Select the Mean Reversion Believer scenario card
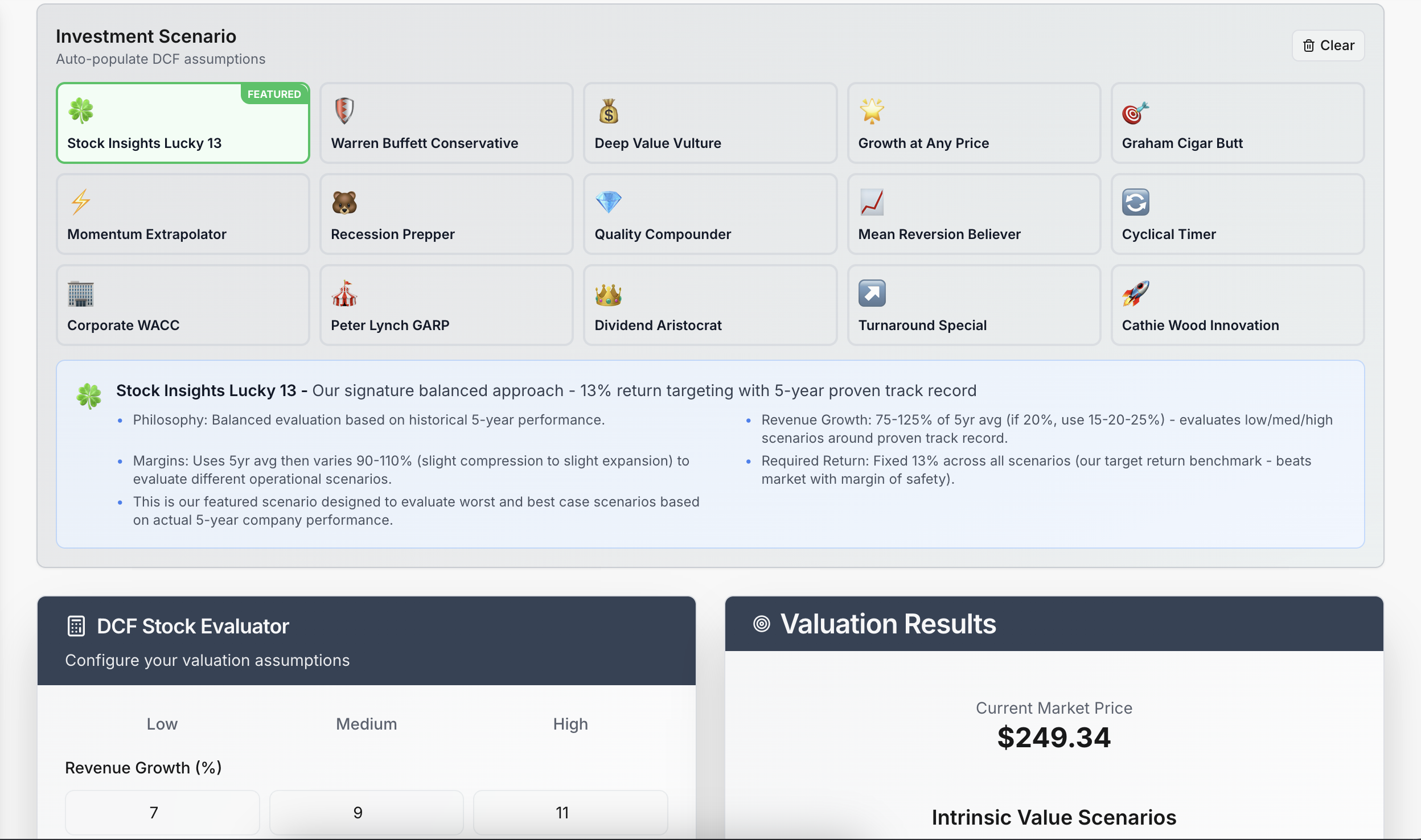Screen dimensions: 1421x840 (973, 213)
